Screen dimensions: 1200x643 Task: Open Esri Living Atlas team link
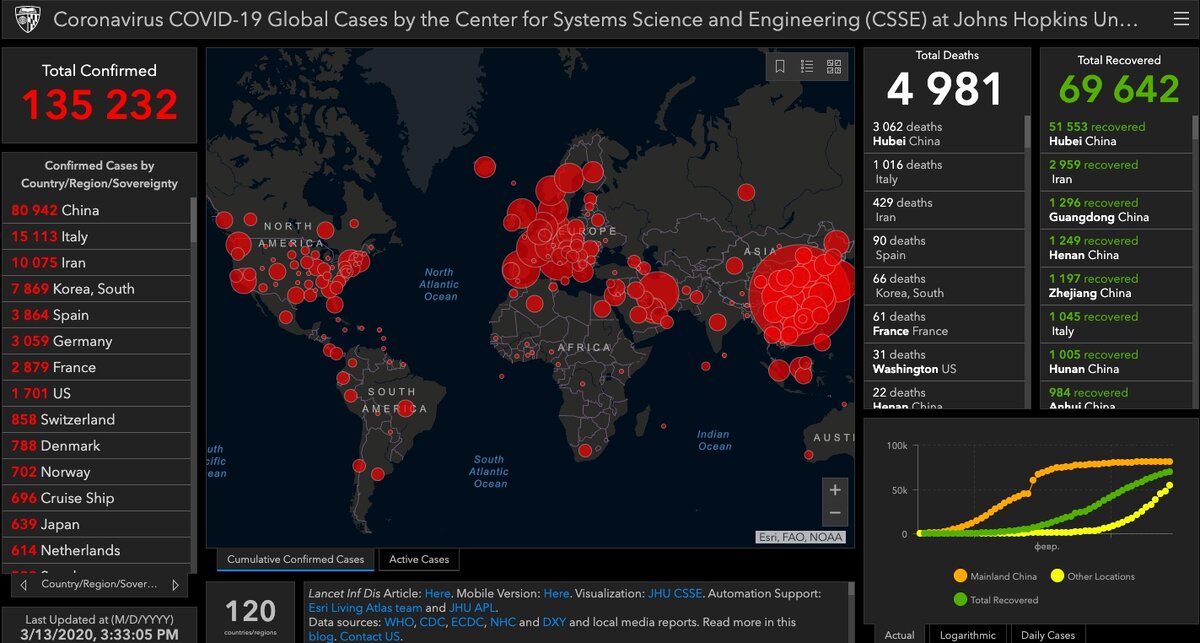point(365,607)
